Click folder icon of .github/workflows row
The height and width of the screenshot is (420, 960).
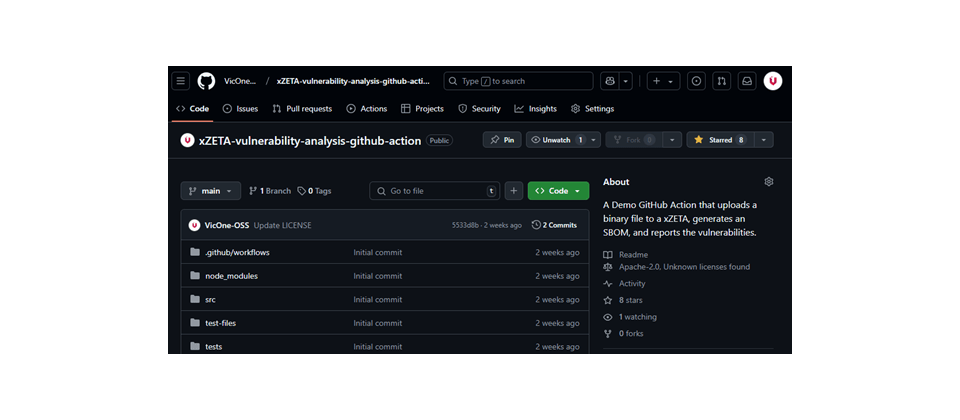(x=195, y=252)
